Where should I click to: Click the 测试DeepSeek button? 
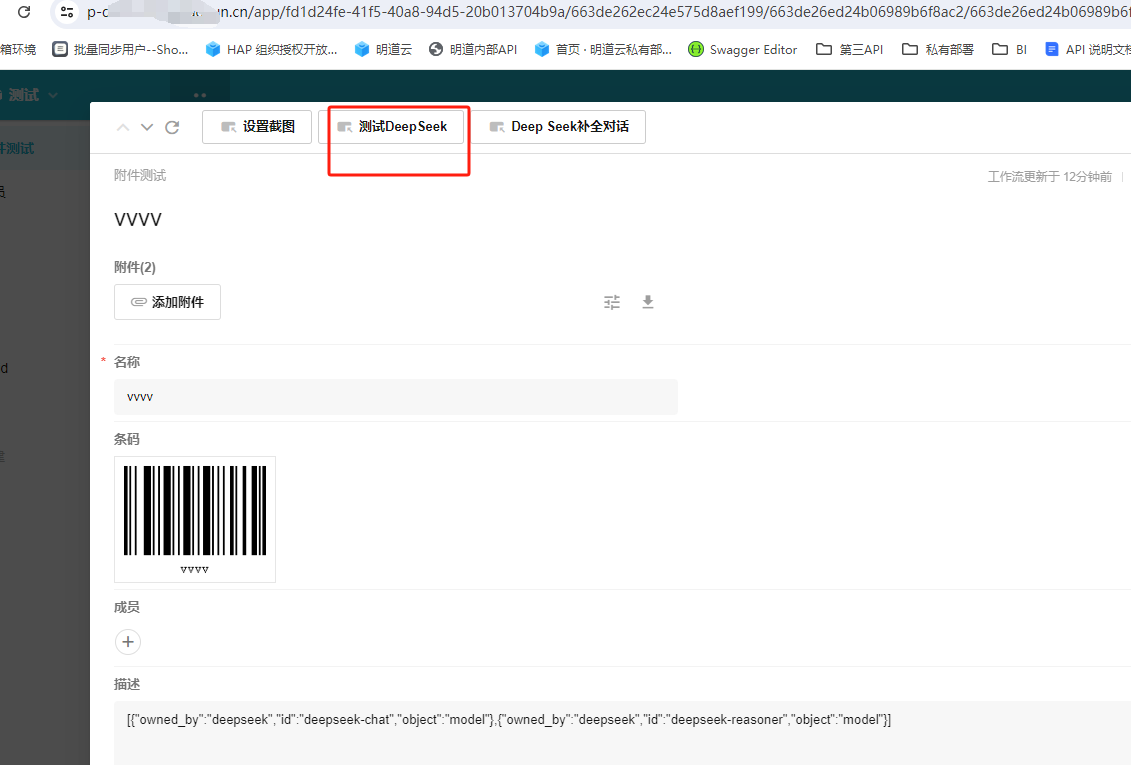coord(391,127)
